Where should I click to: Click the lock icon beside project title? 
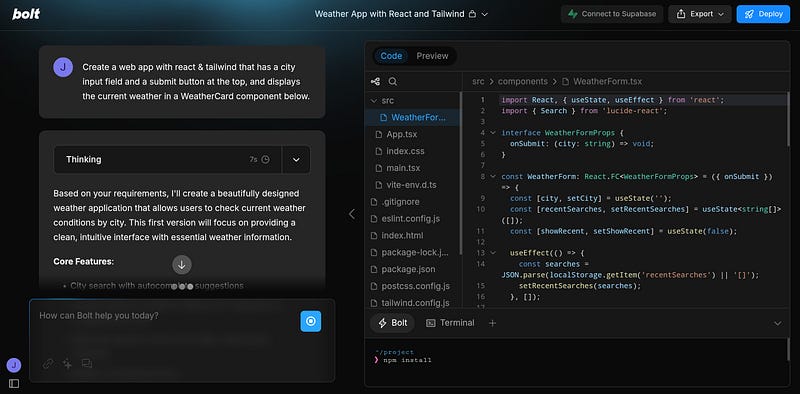pos(472,14)
